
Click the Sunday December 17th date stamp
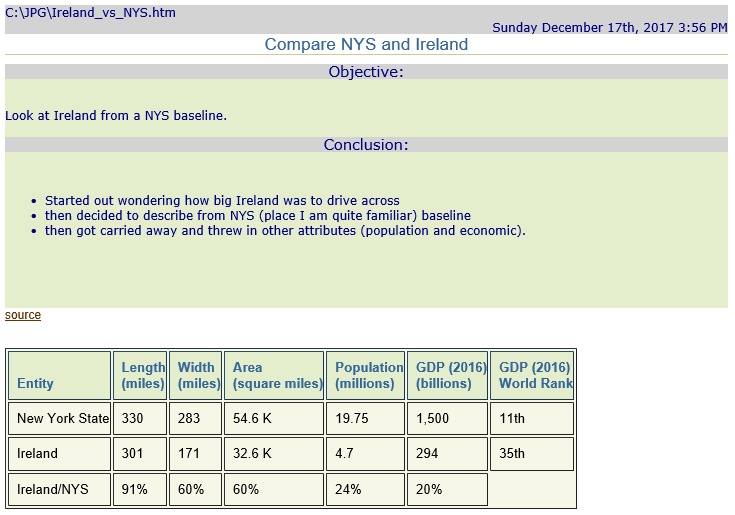pos(609,28)
